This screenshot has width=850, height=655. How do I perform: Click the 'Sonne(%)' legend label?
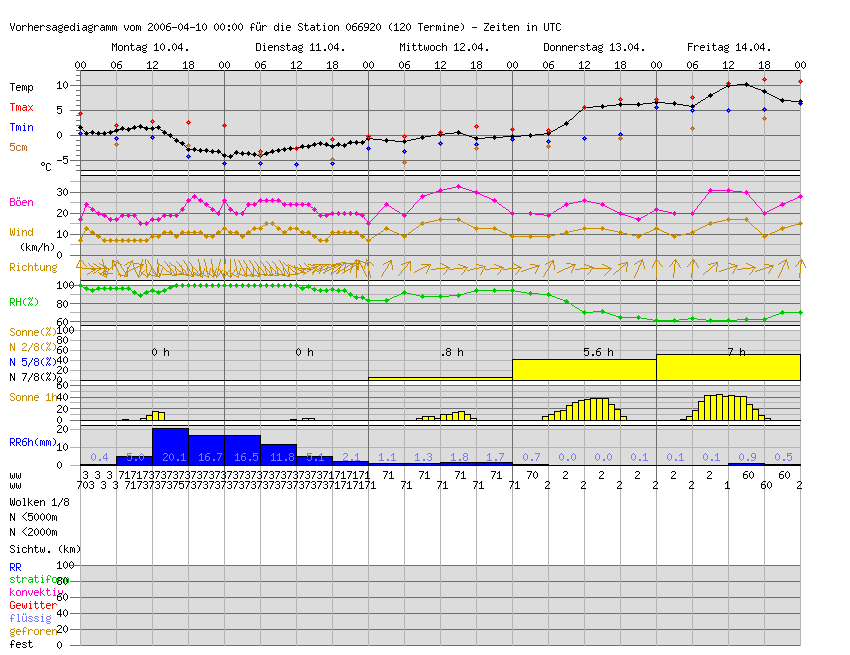pyautogui.click(x=33, y=332)
